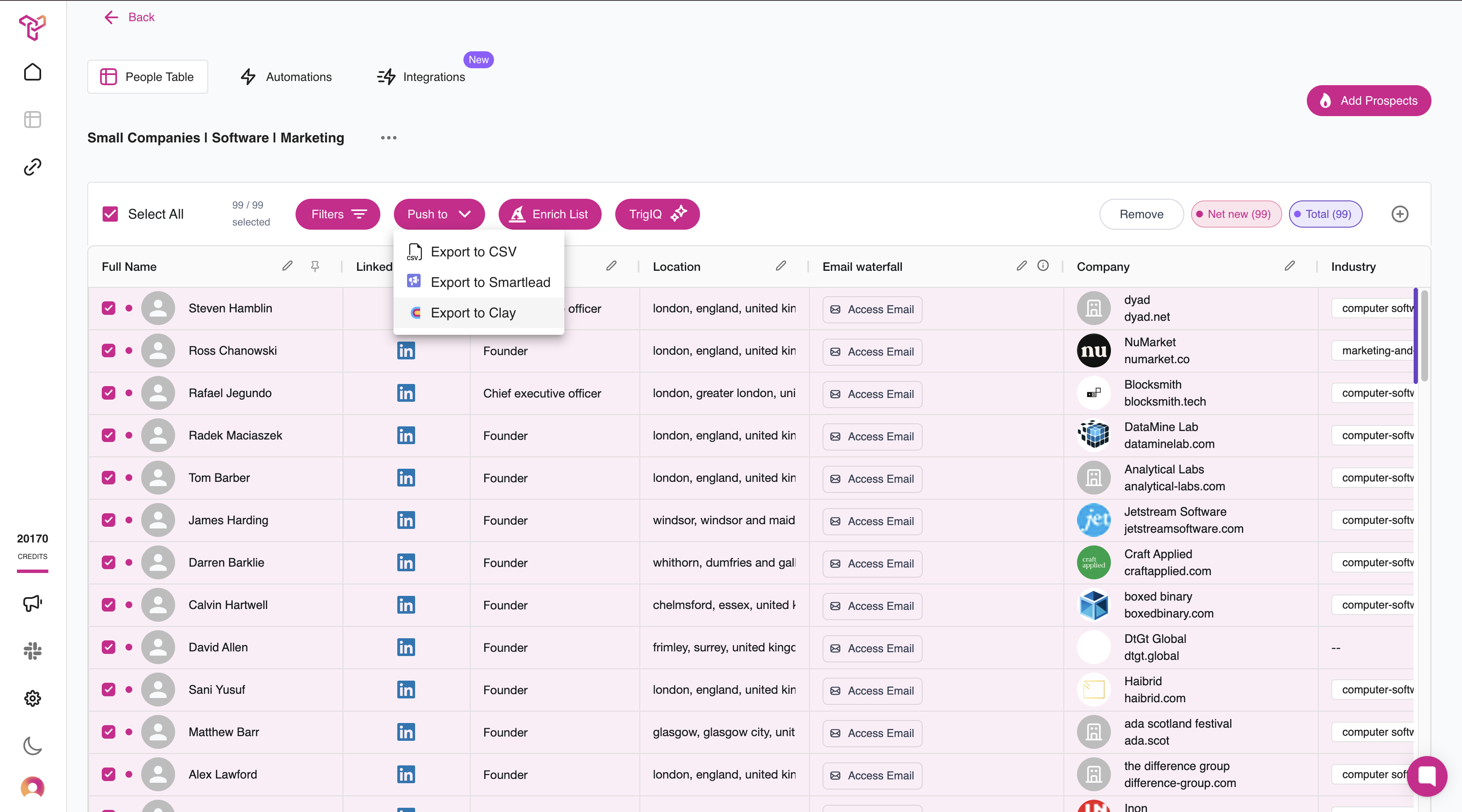Click the Email waterfall info icon

[1043, 266]
